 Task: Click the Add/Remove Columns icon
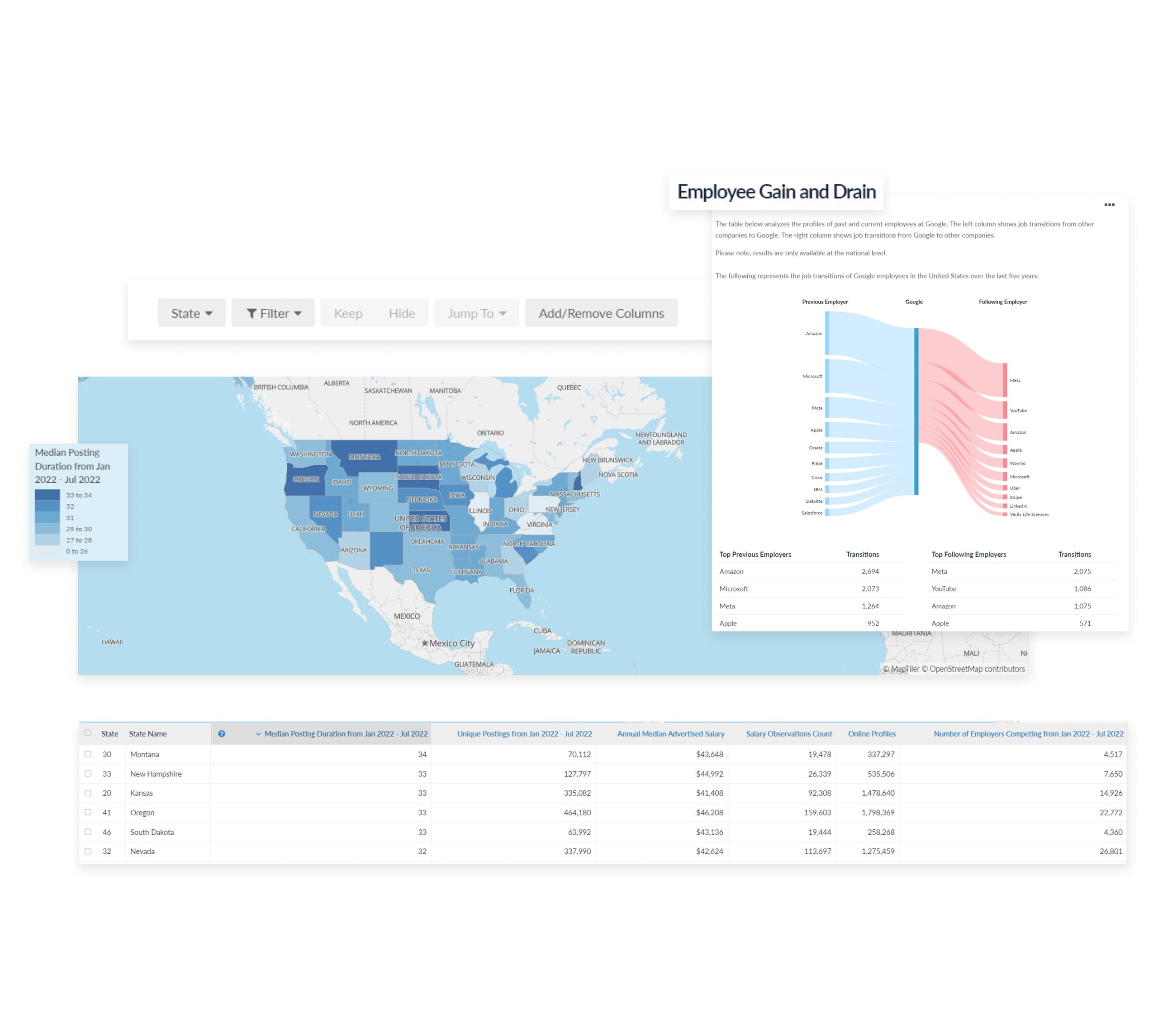pos(601,313)
